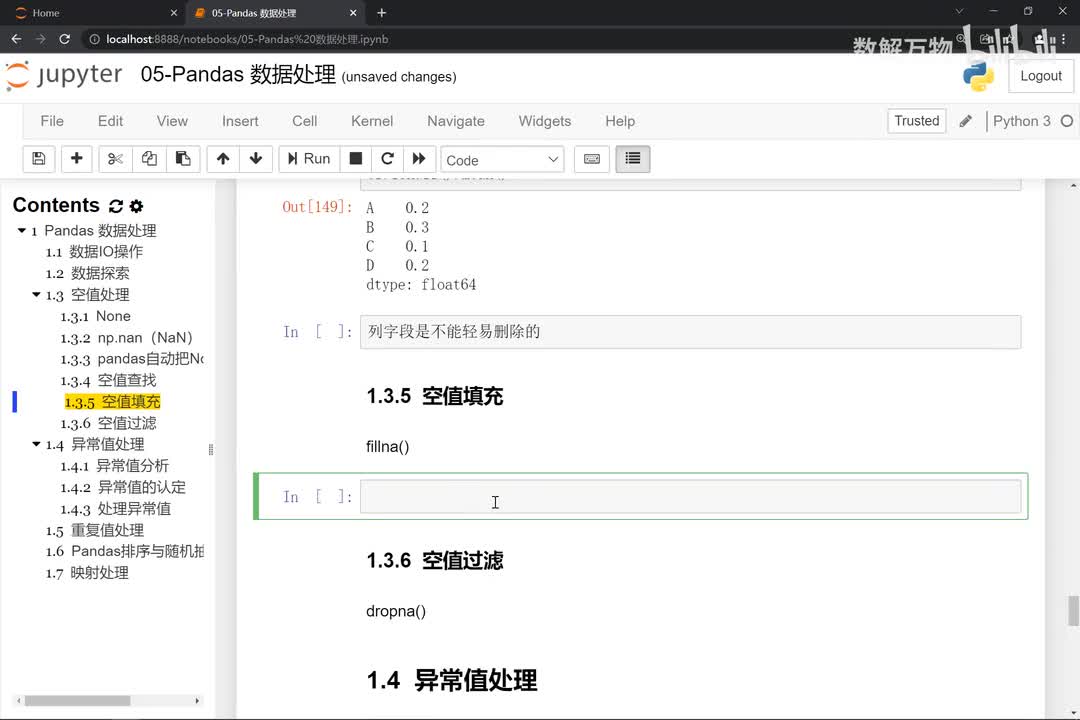Click the Python logo icon
The height and width of the screenshot is (720, 1080).
coord(978,76)
